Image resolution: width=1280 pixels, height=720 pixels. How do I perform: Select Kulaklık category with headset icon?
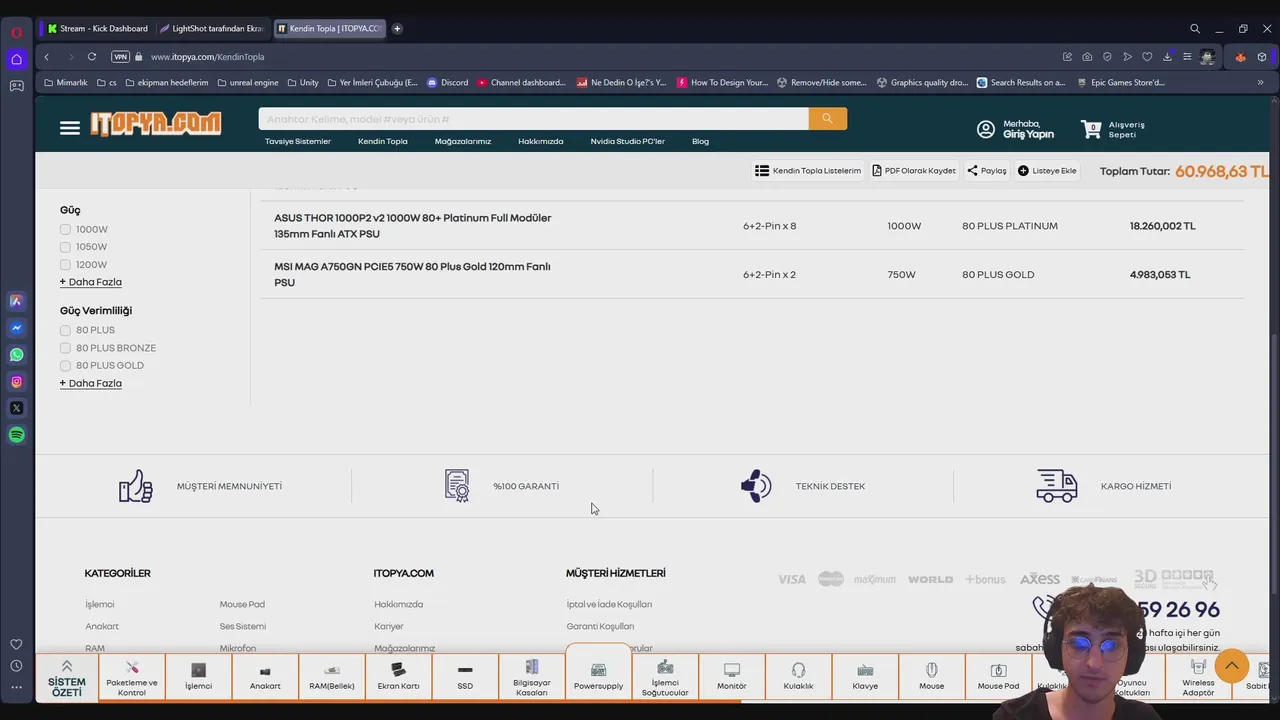[798, 677]
